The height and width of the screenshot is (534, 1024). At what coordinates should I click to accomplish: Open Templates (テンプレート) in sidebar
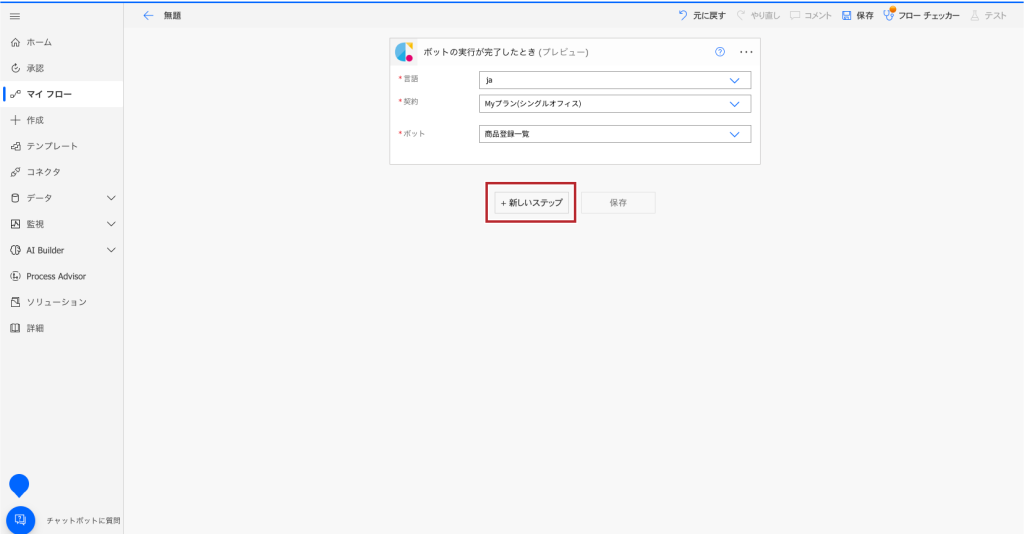(x=61, y=146)
